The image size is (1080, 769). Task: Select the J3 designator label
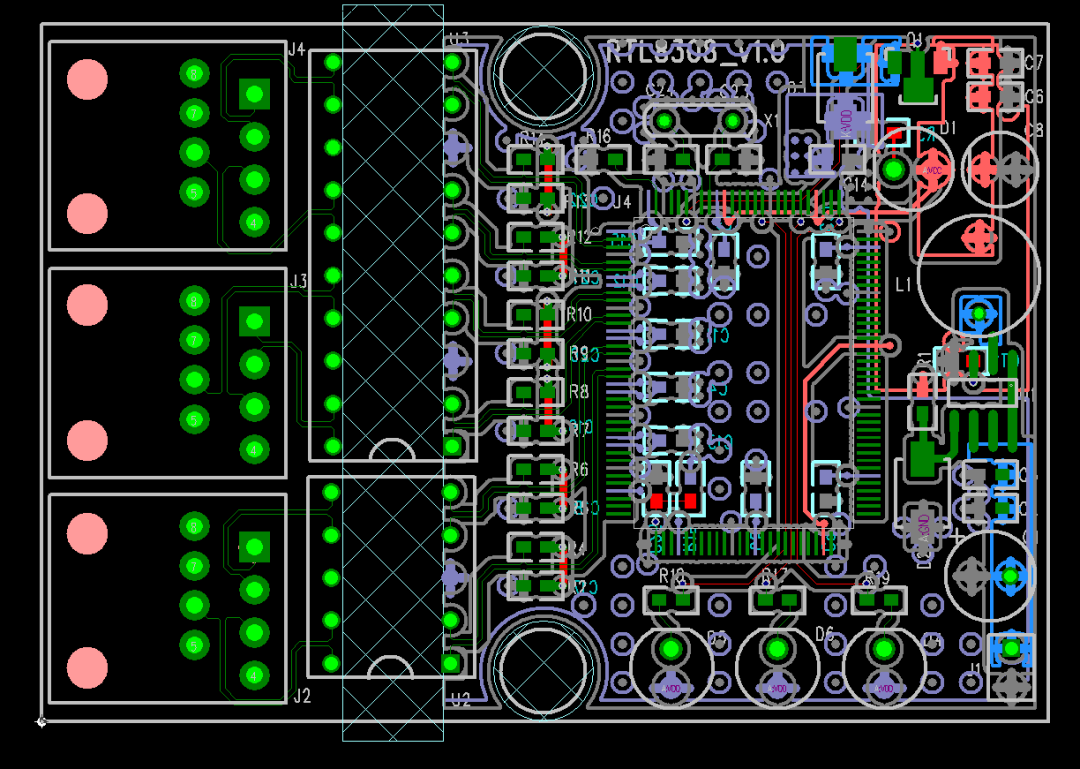pyautogui.click(x=298, y=281)
